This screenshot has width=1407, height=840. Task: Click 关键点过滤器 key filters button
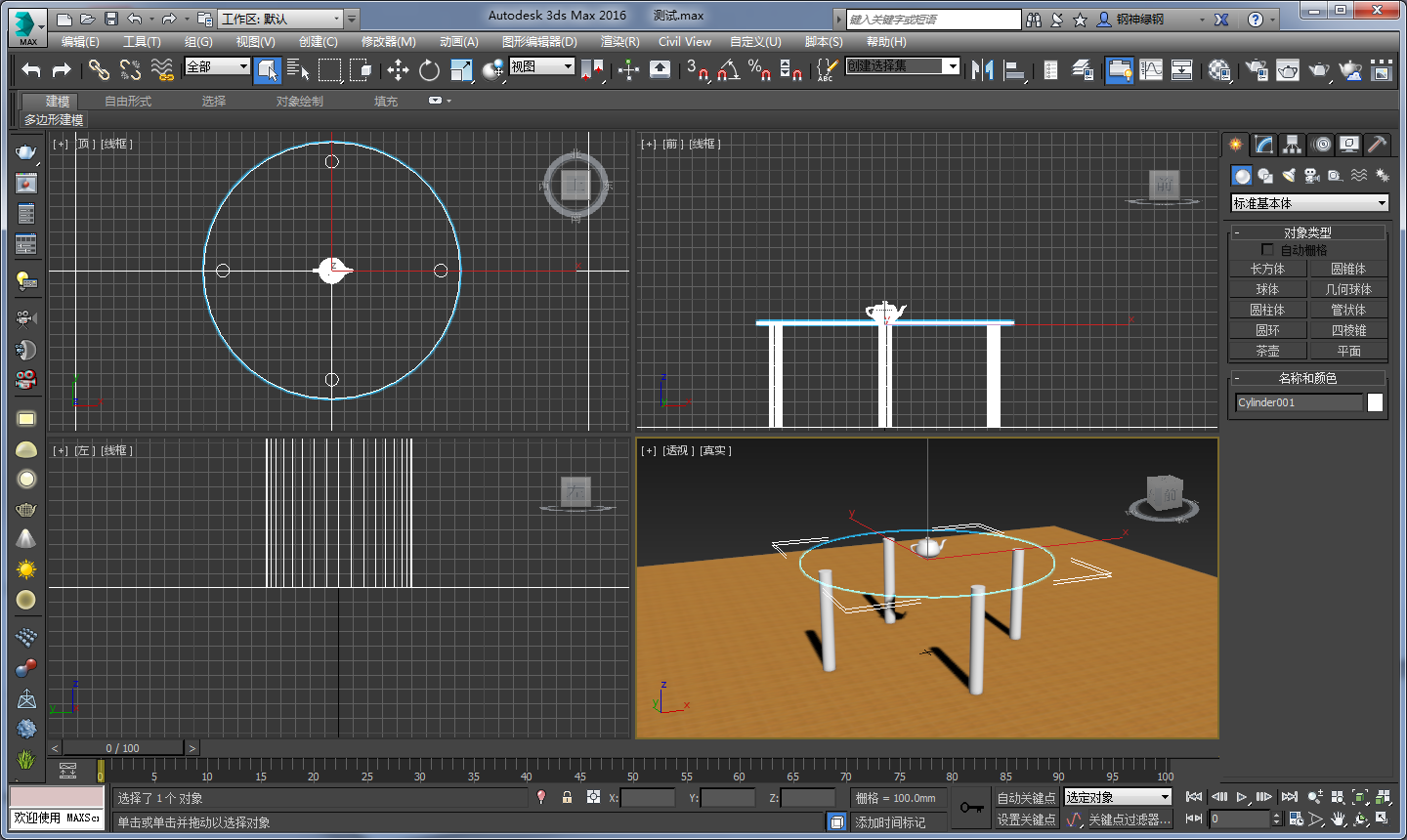tap(1129, 819)
